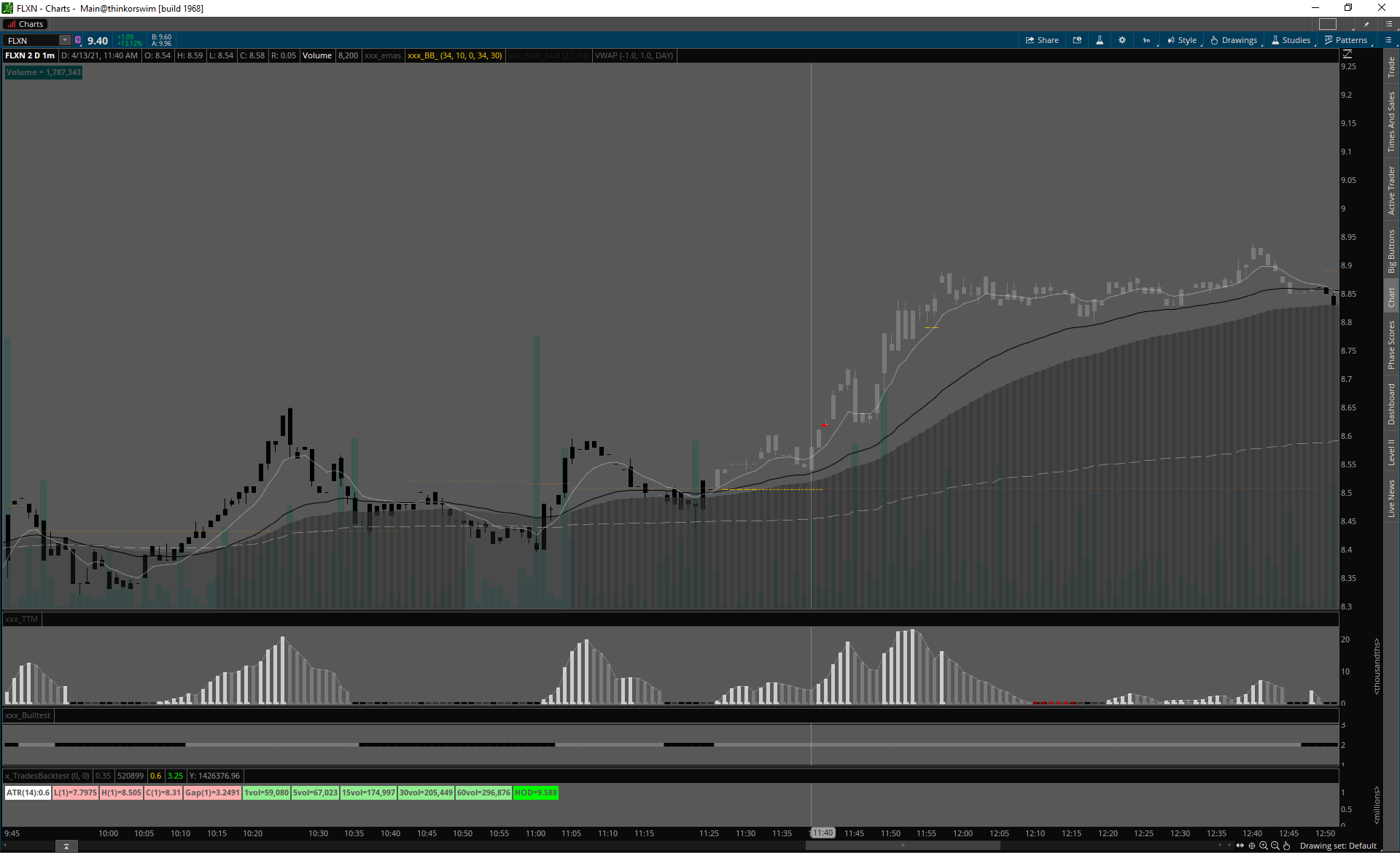Open the FLXN symbol selector dropdown
The image size is (1400, 853).
[64, 40]
